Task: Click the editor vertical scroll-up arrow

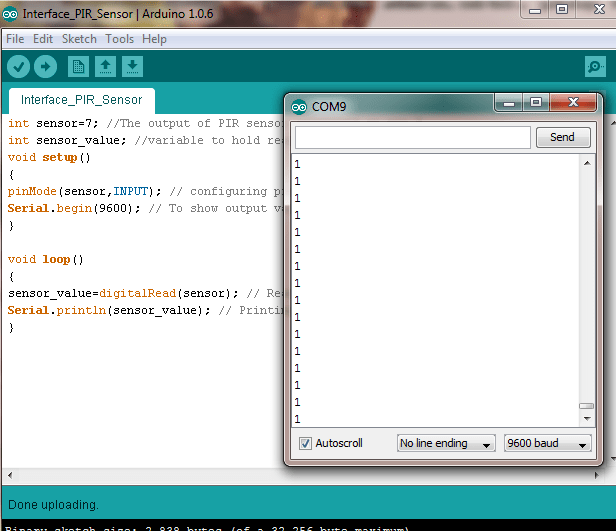Action: (x=613, y=123)
